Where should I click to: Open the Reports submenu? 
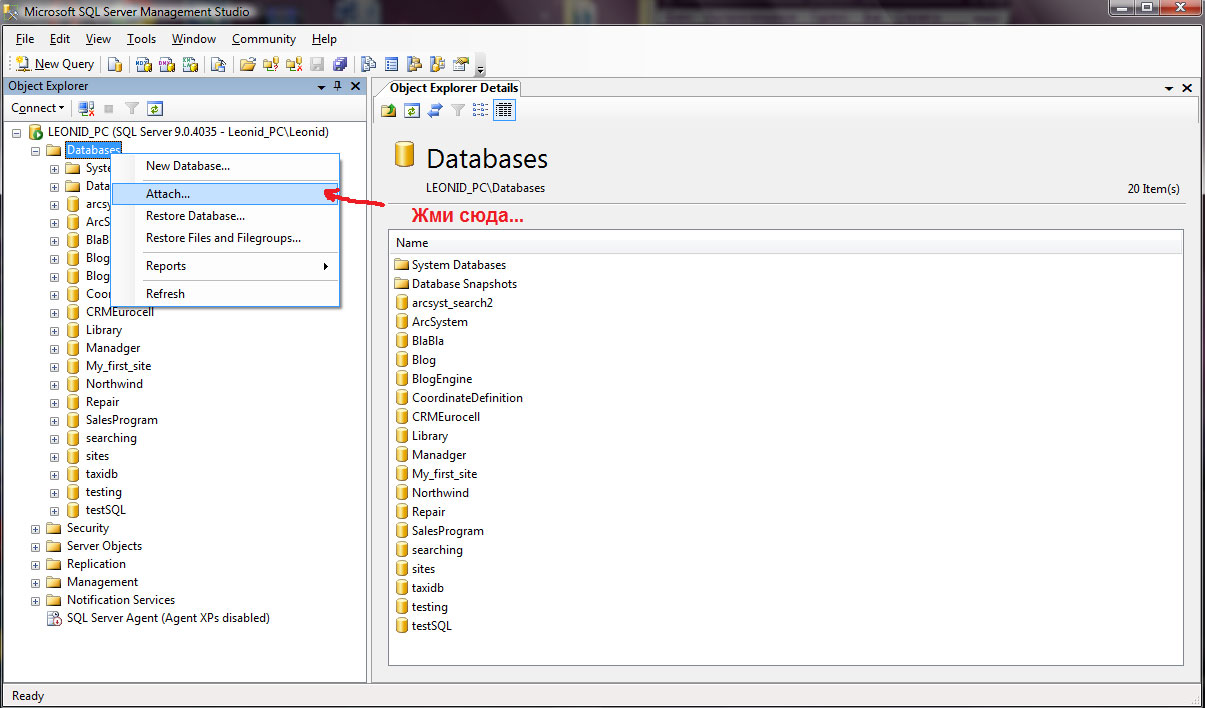point(225,266)
